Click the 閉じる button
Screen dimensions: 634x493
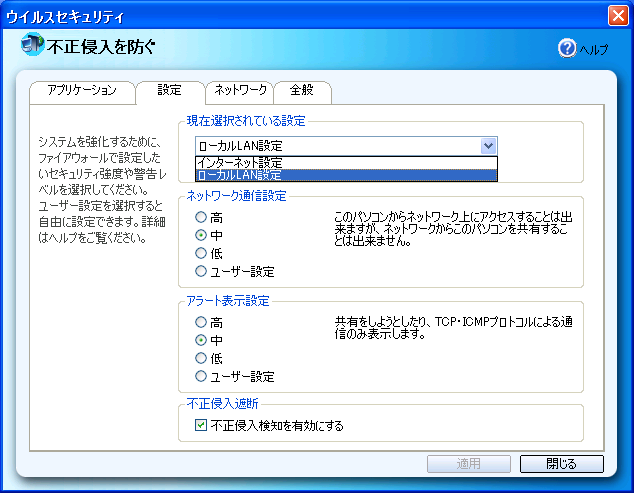tap(561, 464)
